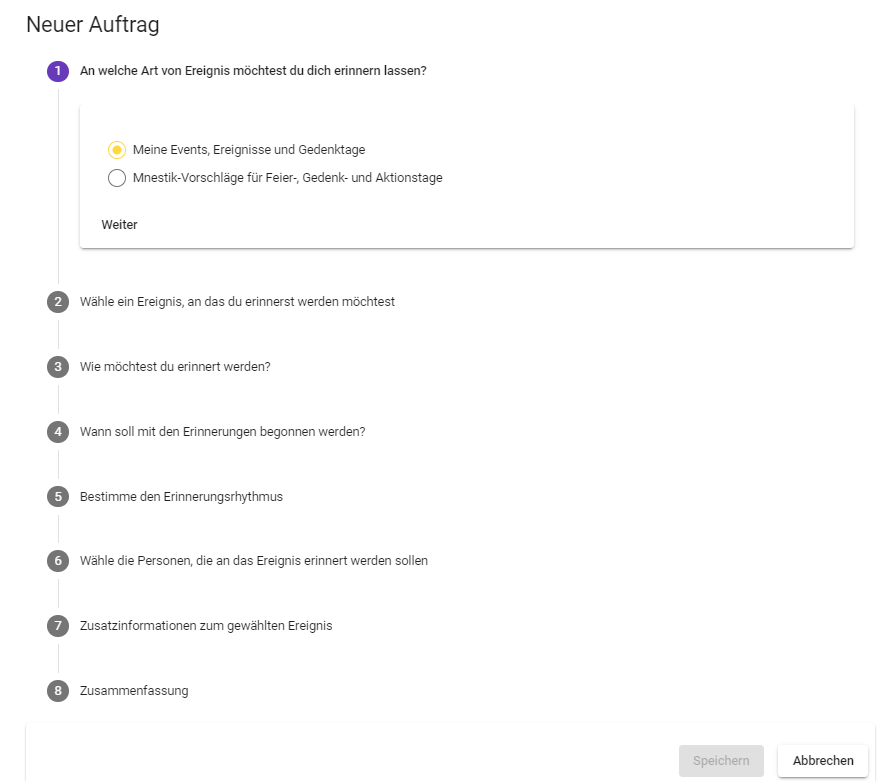The width and height of the screenshot is (886, 781).
Task: Click the step 3 number circle
Action: (x=58, y=366)
